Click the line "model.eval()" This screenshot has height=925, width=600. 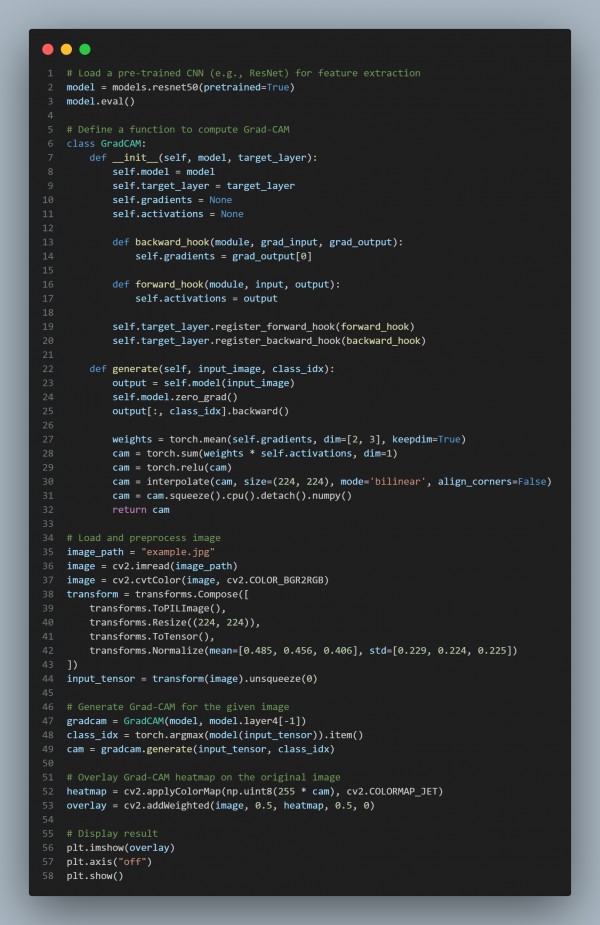(101, 101)
